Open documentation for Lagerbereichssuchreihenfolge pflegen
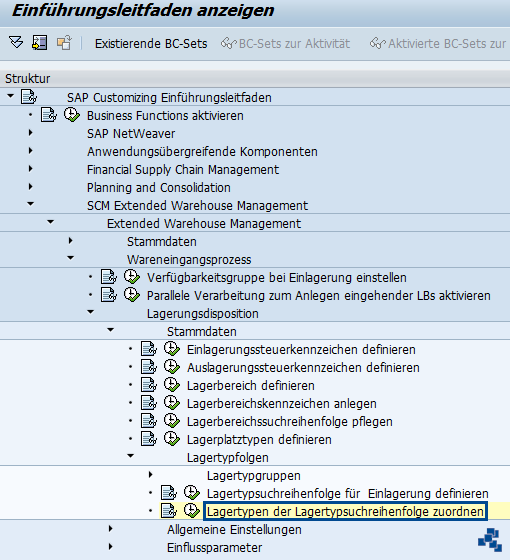 pyautogui.click(x=149, y=421)
